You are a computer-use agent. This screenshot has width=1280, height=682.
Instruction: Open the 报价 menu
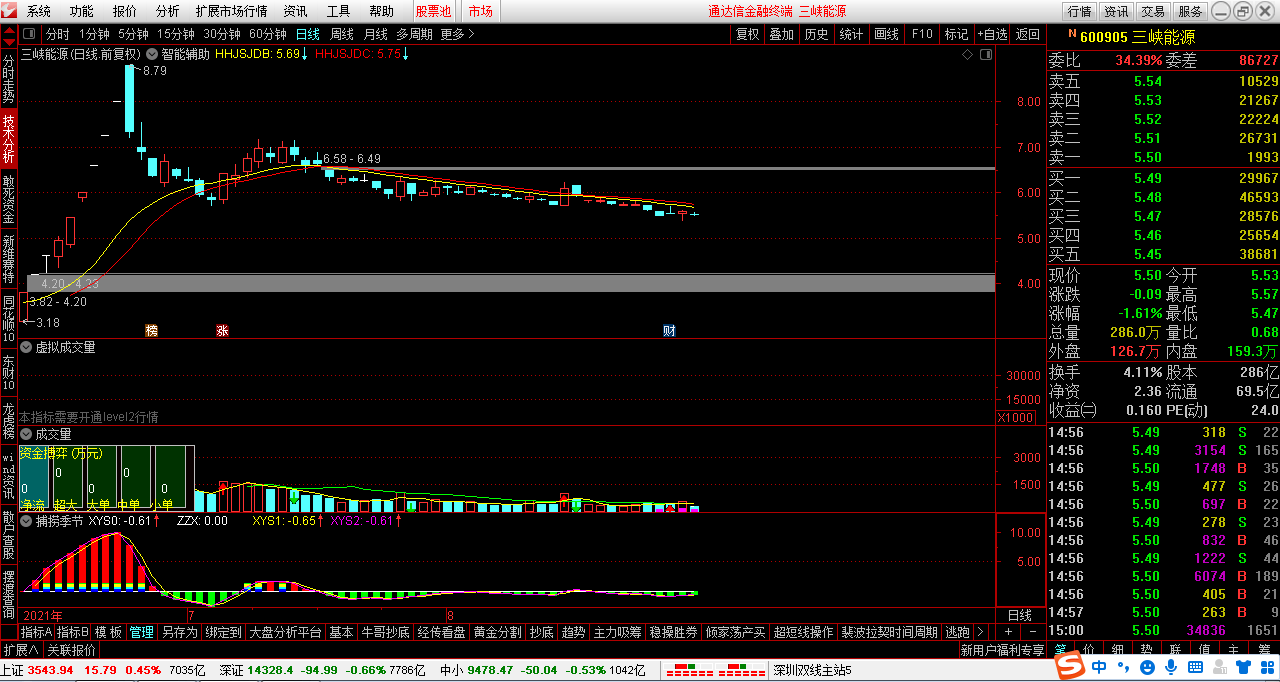(125, 11)
